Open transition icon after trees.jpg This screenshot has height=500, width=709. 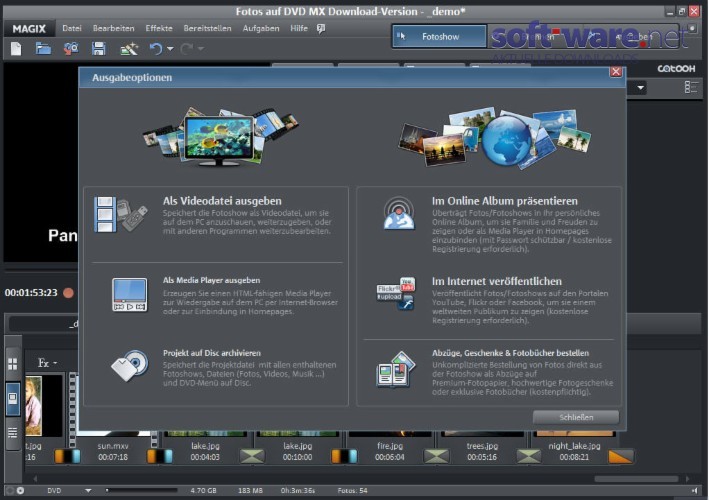[529, 457]
